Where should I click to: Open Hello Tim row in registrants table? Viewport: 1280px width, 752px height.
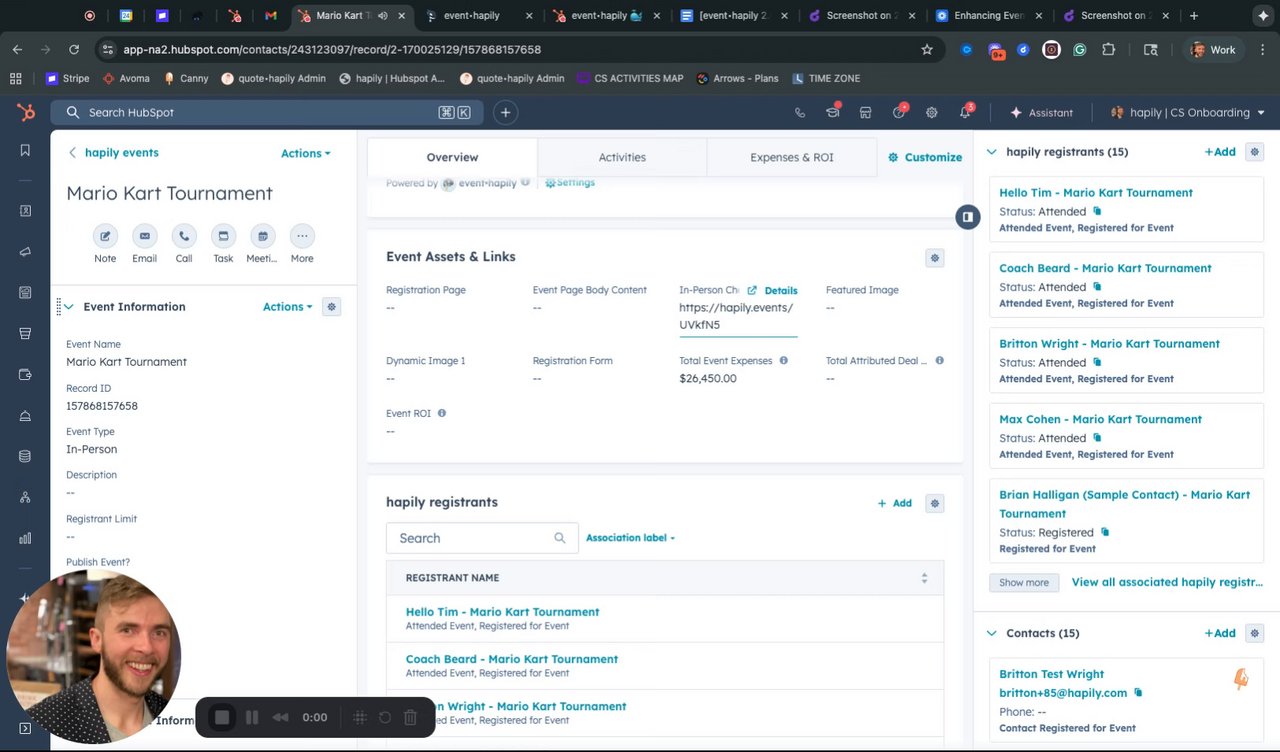502,612
